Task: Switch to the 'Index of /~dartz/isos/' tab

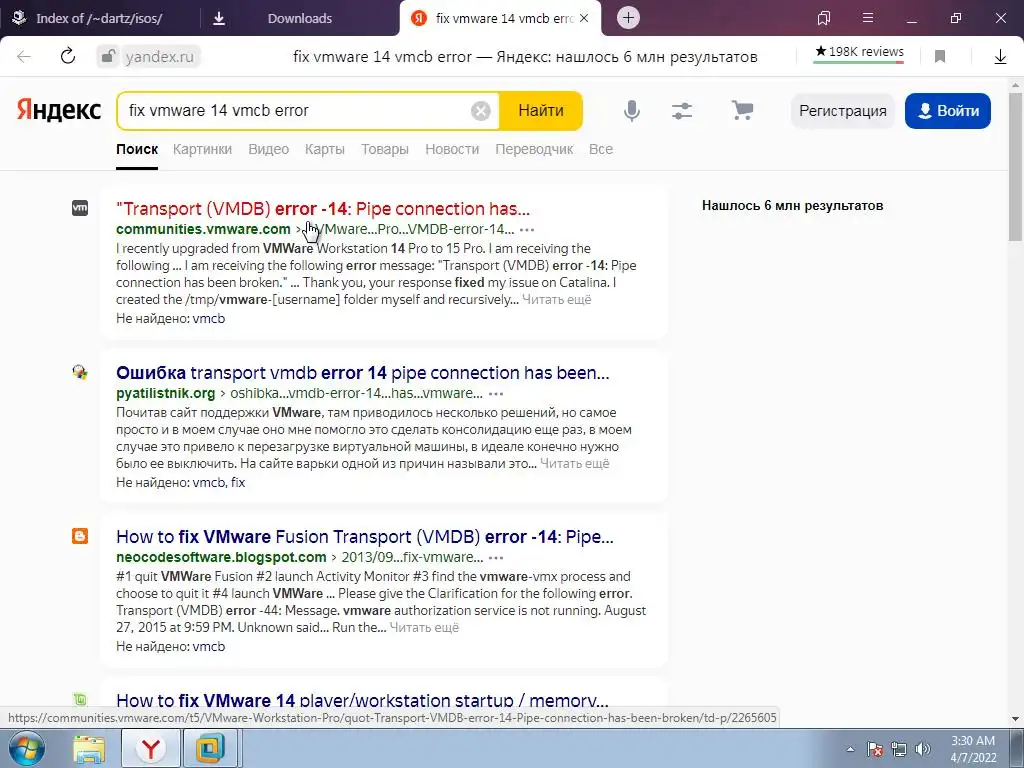Action: [x=98, y=18]
